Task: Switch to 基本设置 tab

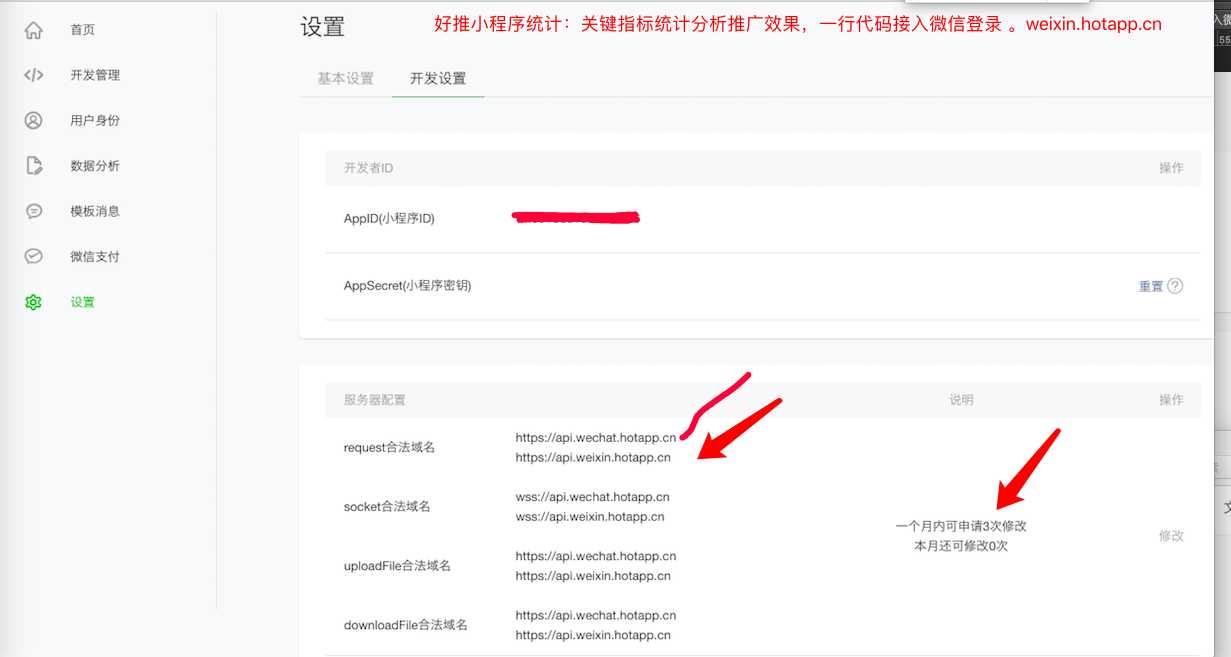Action: (x=345, y=78)
